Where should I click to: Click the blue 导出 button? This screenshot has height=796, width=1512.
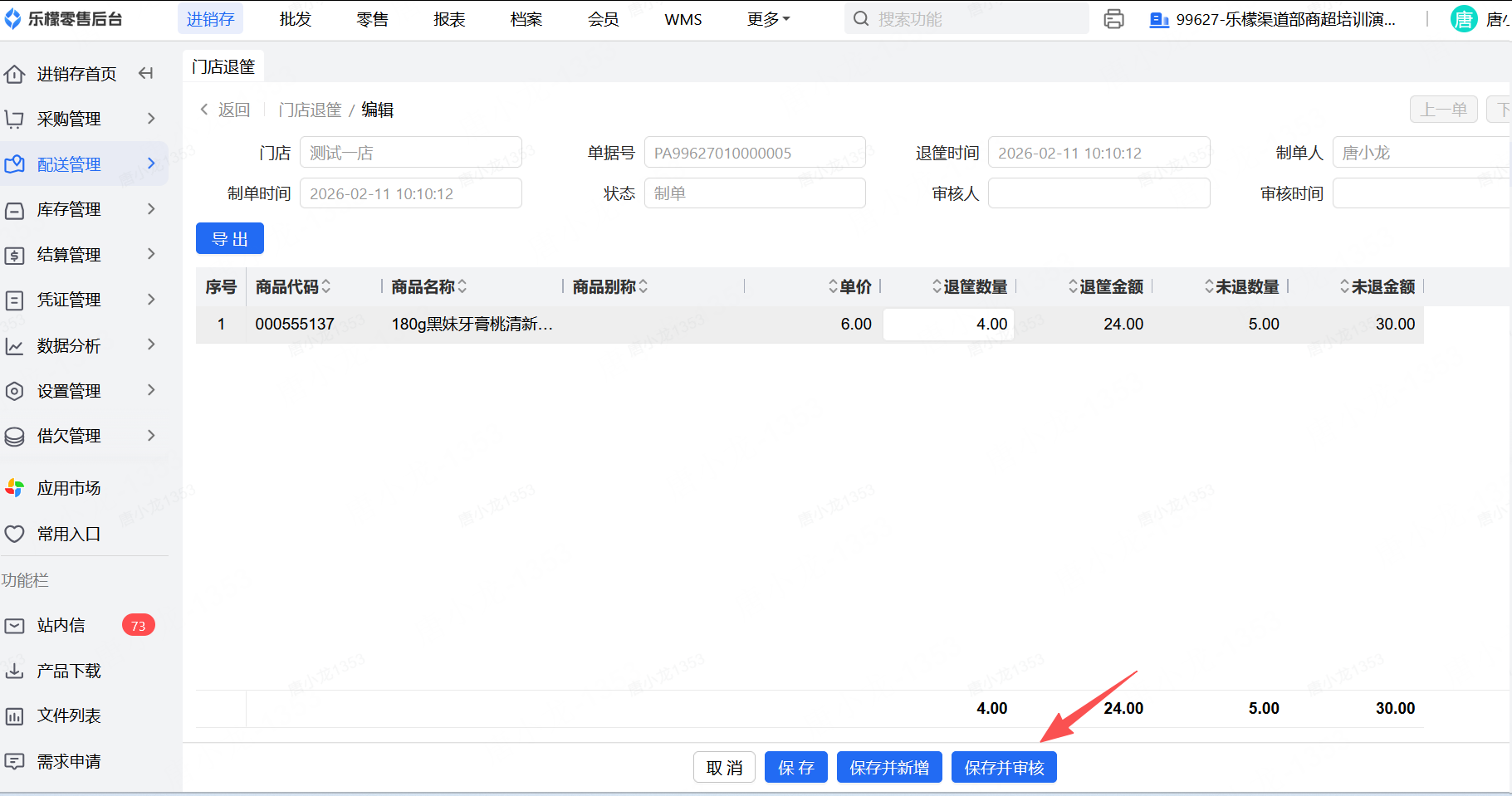point(230,239)
